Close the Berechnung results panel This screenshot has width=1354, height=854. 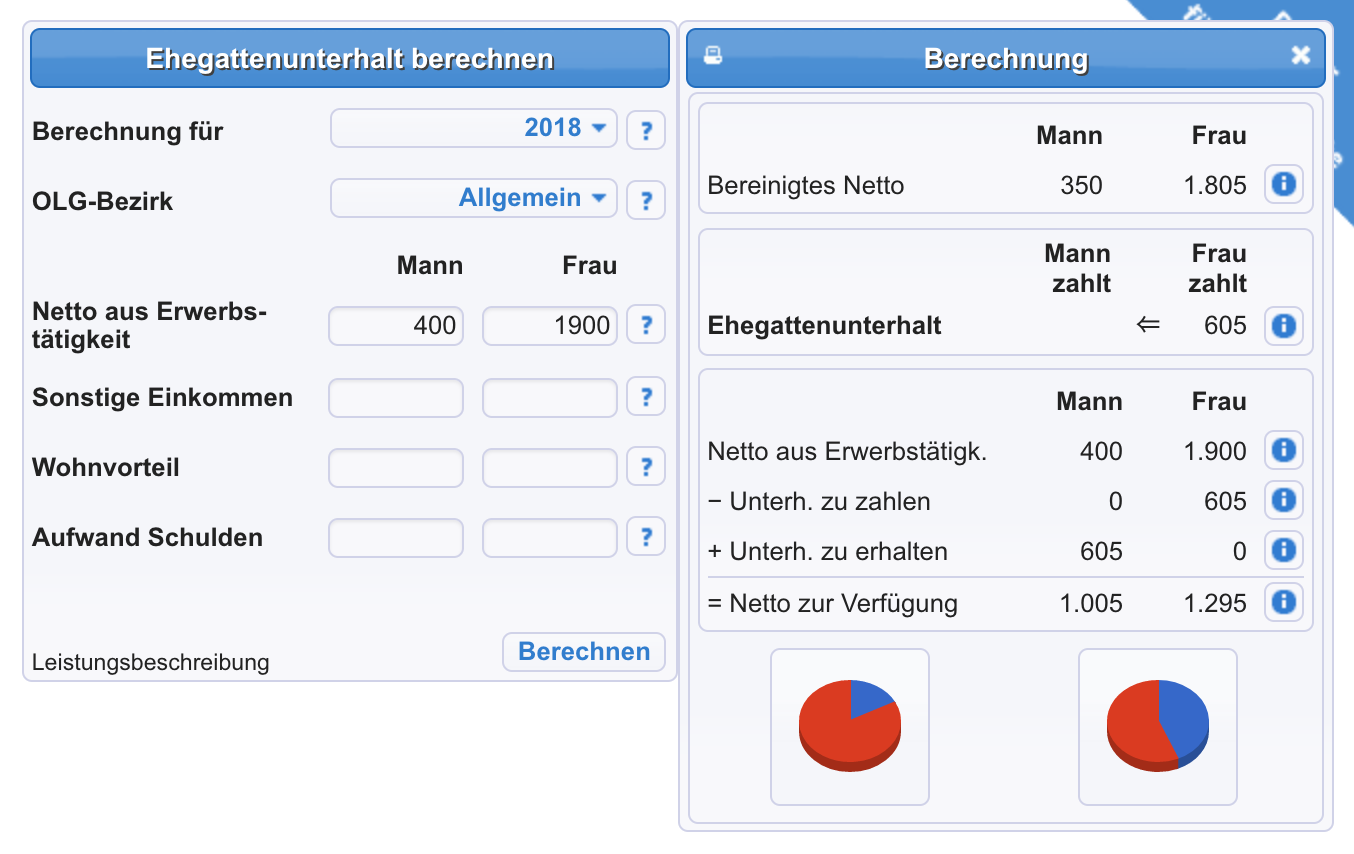(1300, 56)
